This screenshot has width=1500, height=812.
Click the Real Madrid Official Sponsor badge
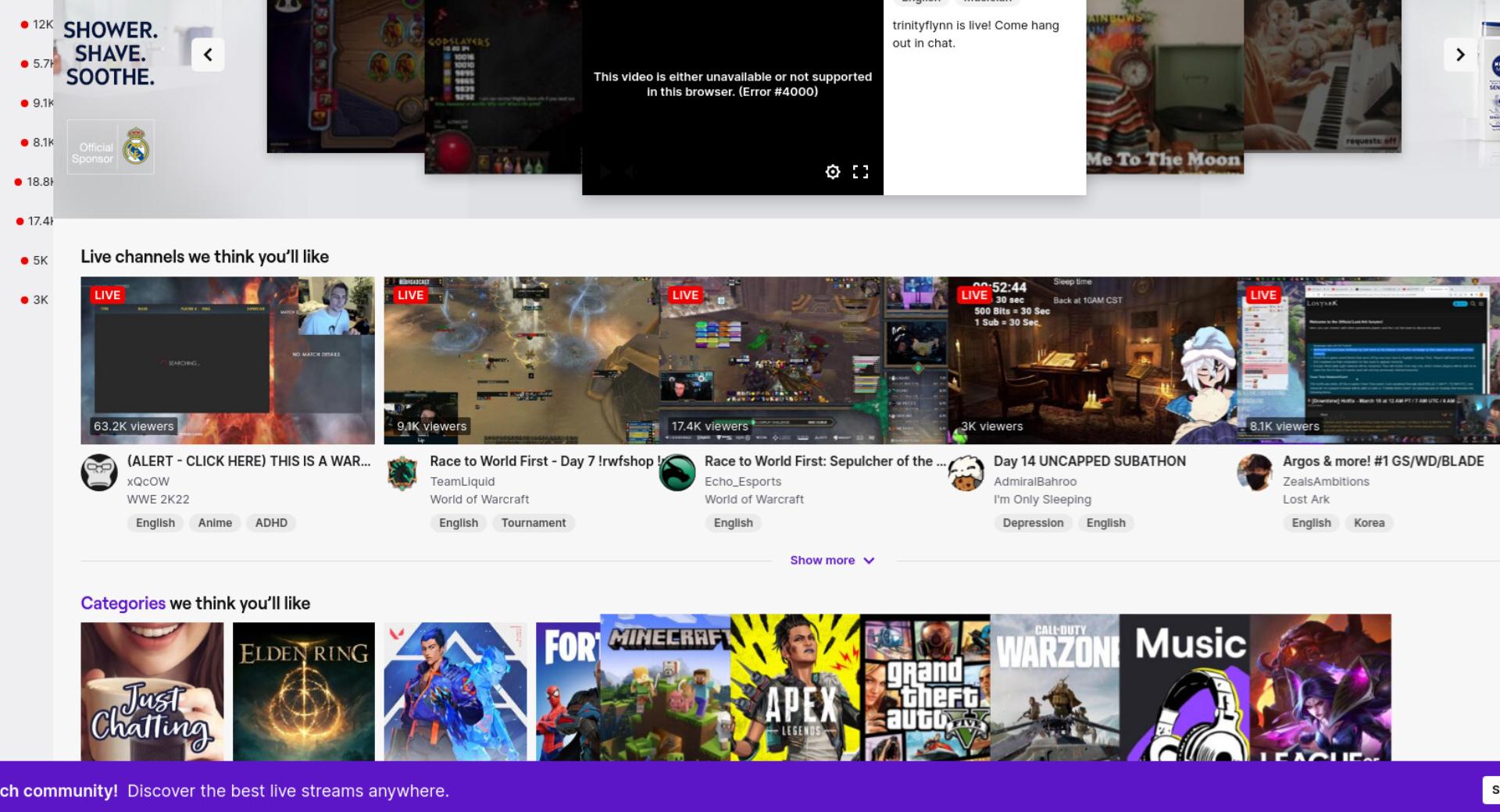coord(111,147)
